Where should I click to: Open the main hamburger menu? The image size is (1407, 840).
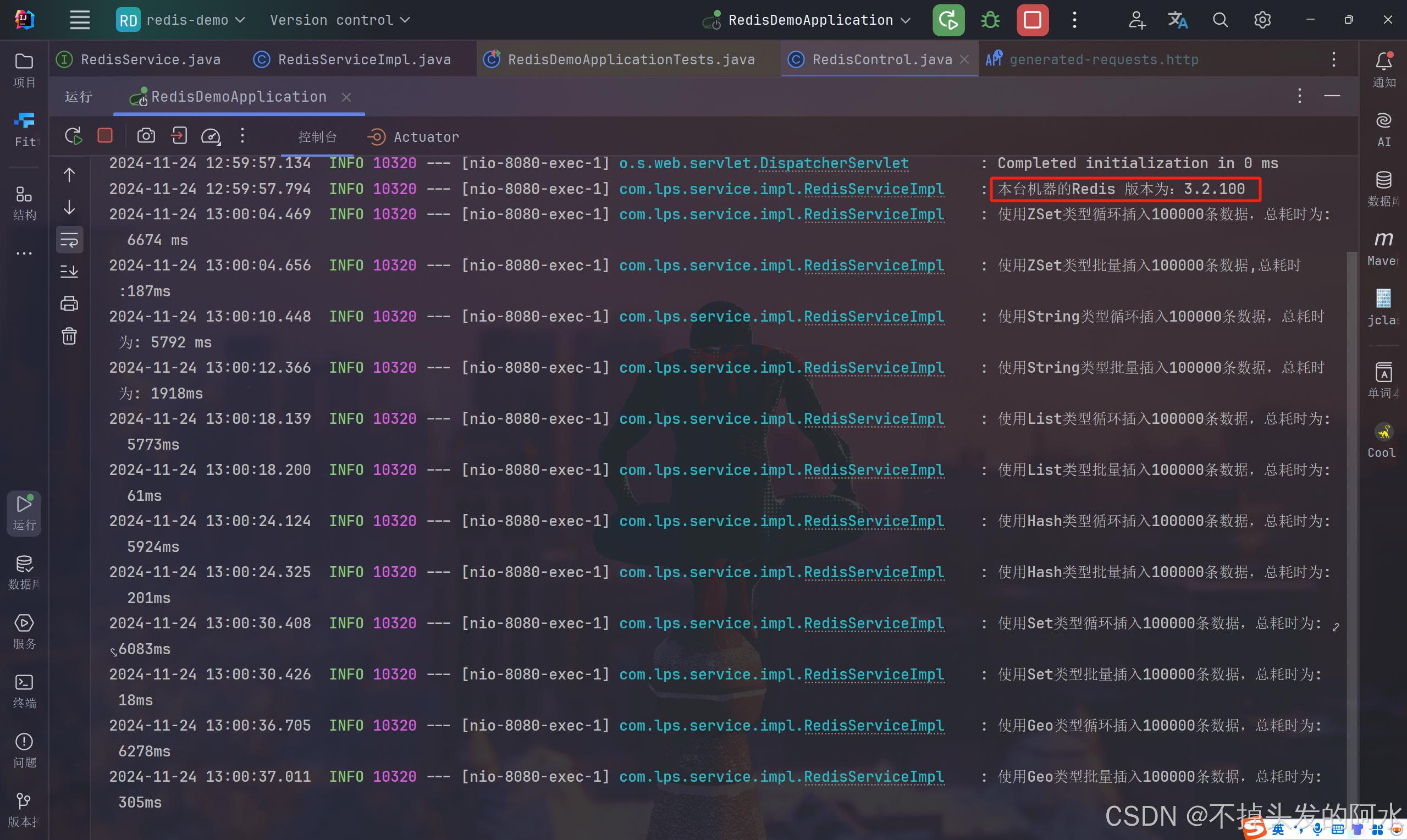pos(80,20)
